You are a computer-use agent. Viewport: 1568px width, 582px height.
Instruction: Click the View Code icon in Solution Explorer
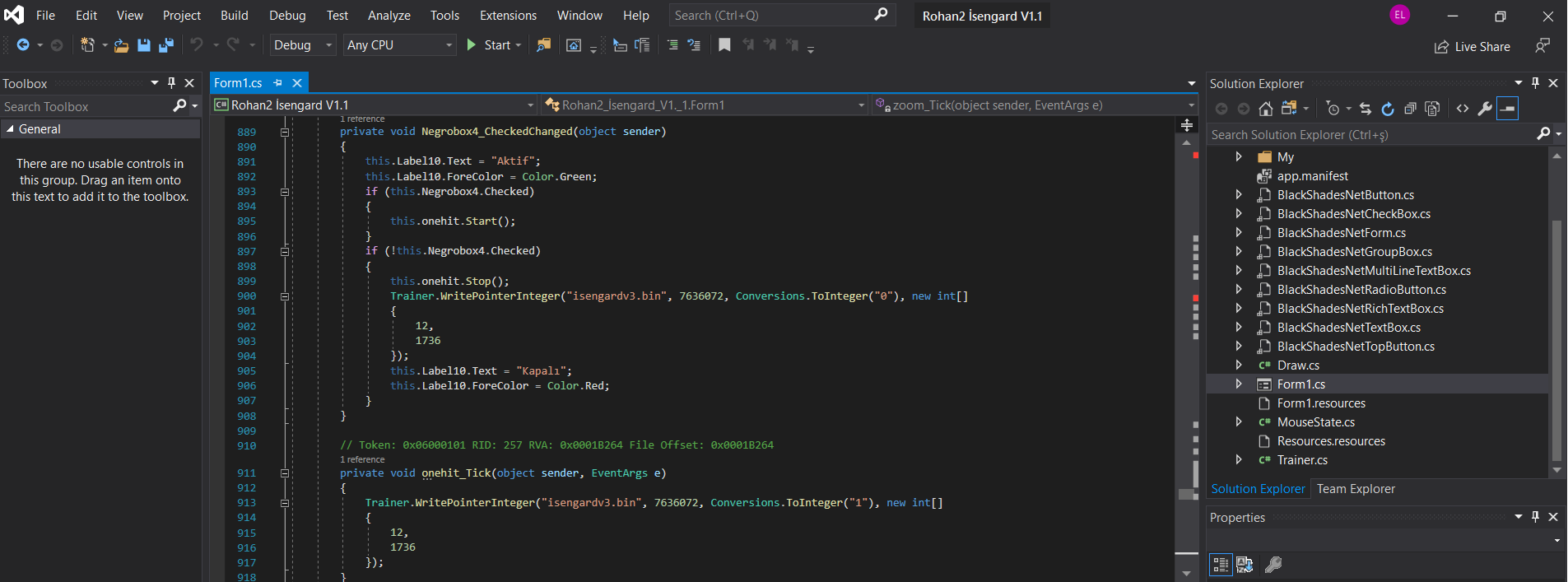coord(1463,109)
